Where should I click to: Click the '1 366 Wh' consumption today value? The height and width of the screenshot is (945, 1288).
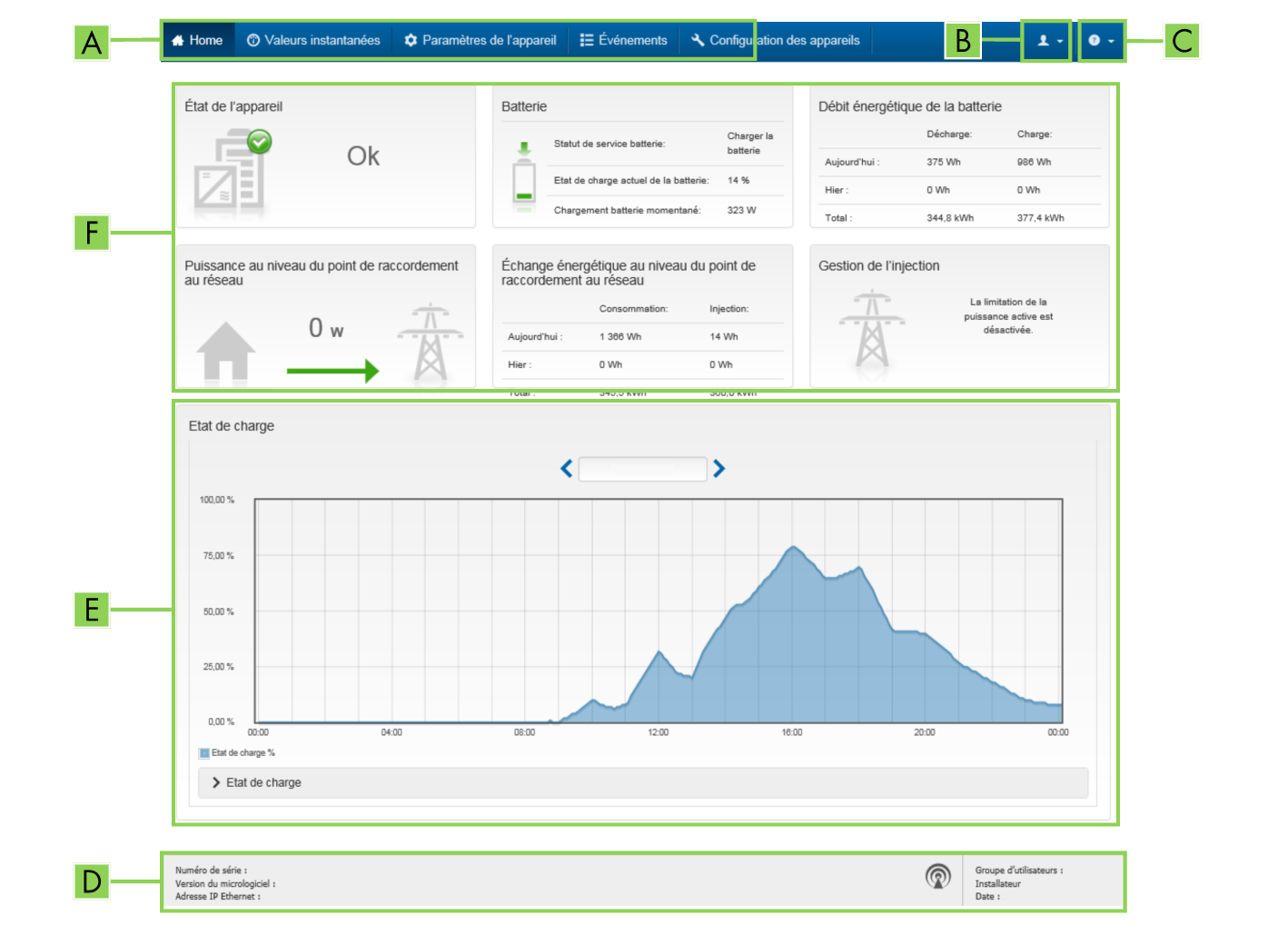619,336
